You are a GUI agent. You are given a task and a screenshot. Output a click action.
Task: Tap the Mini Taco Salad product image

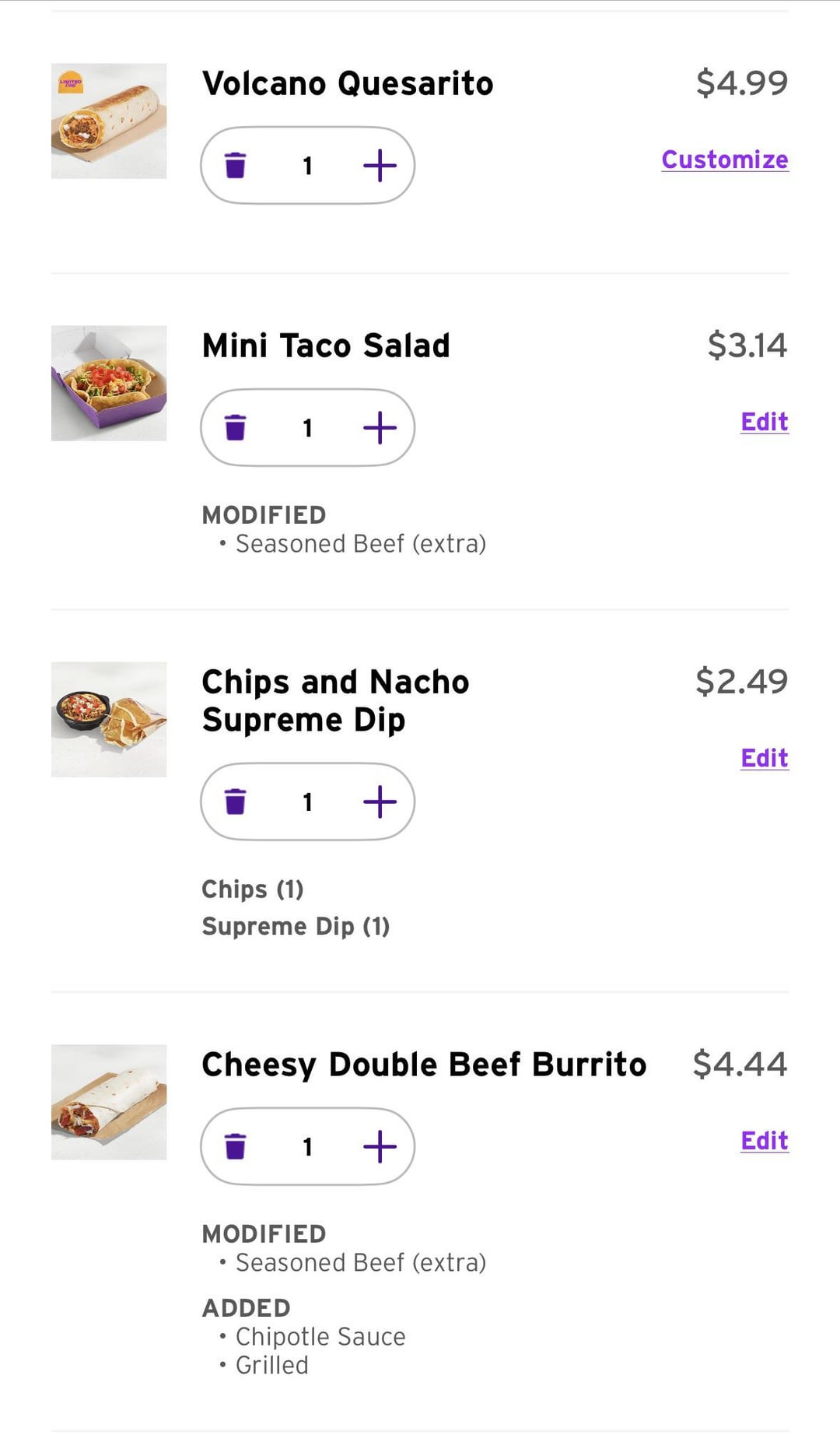click(x=109, y=384)
